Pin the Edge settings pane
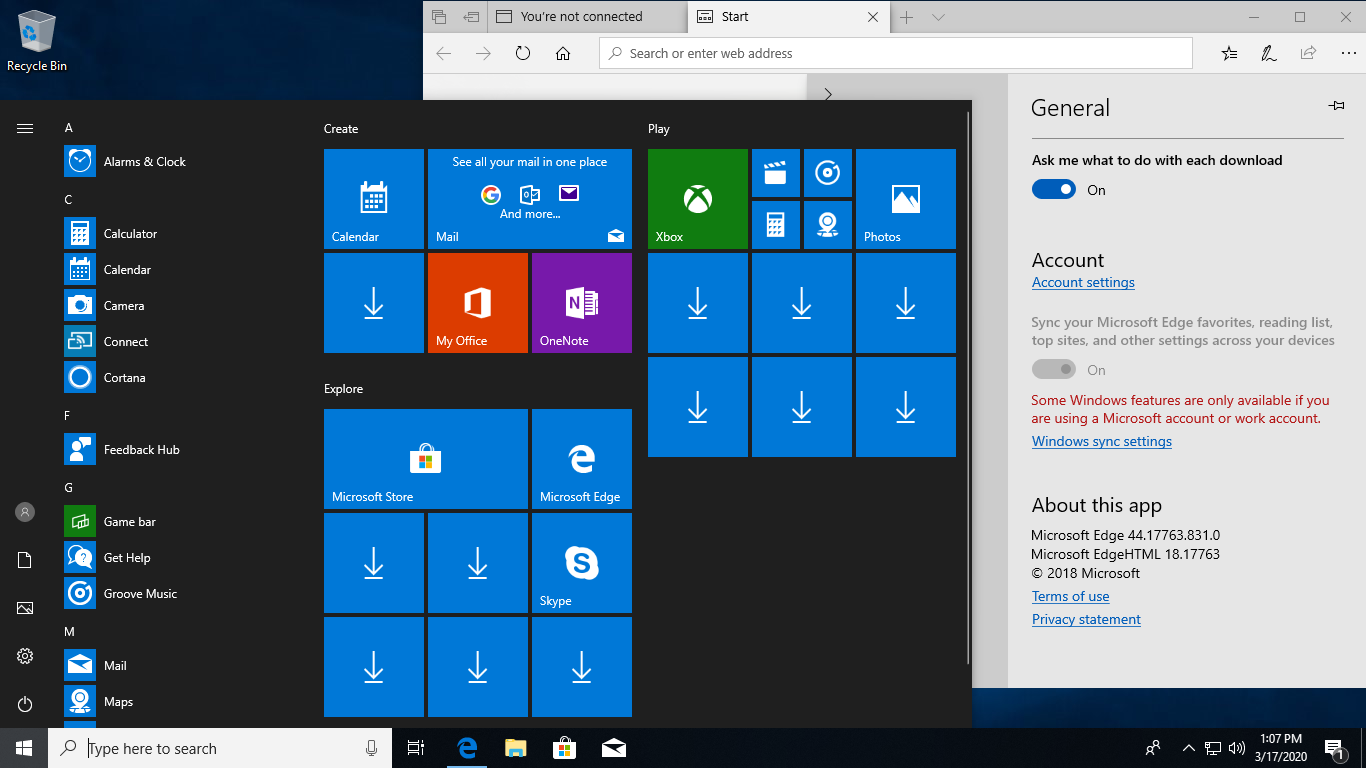Viewport: 1366px width, 768px height. (x=1336, y=106)
